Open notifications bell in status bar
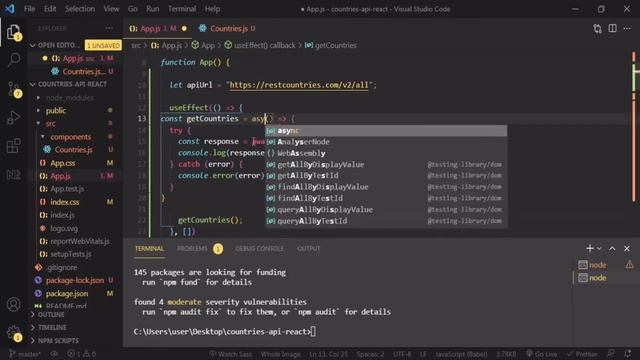The height and width of the screenshot is (360, 640). tap(628, 354)
